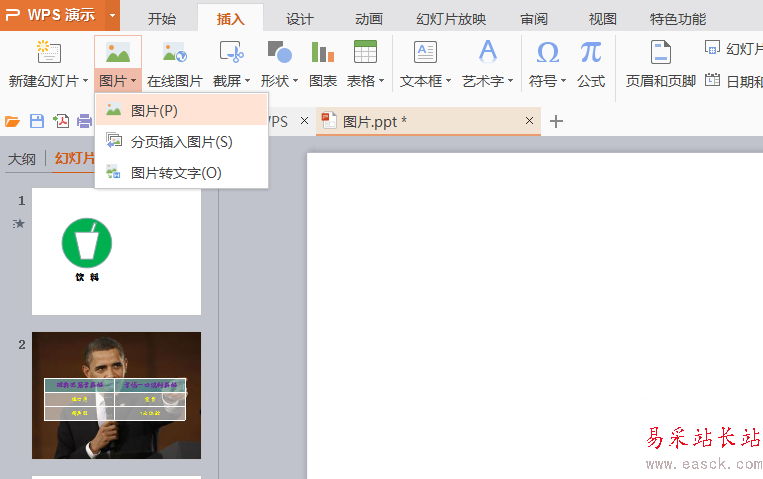Expand the 新建幻灯片 dropdown arrow

click(x=85, y=81)
